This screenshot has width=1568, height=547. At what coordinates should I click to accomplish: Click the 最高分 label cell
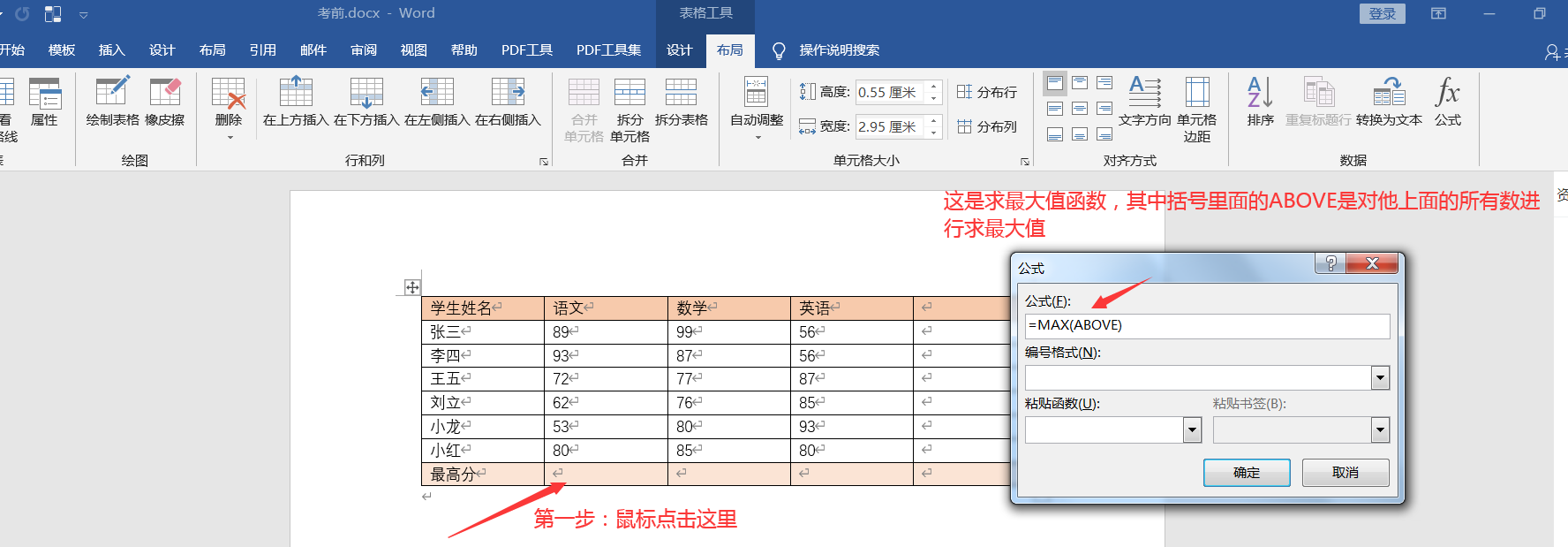coord(483,474)
